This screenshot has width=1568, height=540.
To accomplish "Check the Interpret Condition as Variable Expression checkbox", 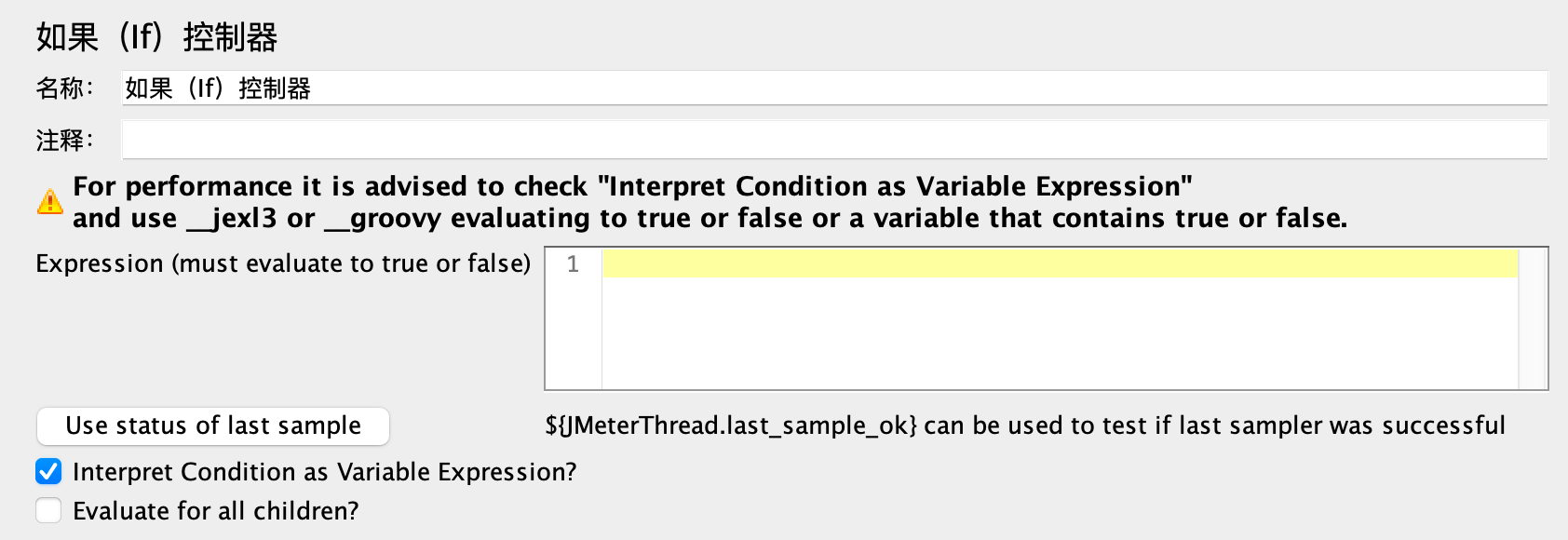I will [48, 472].
